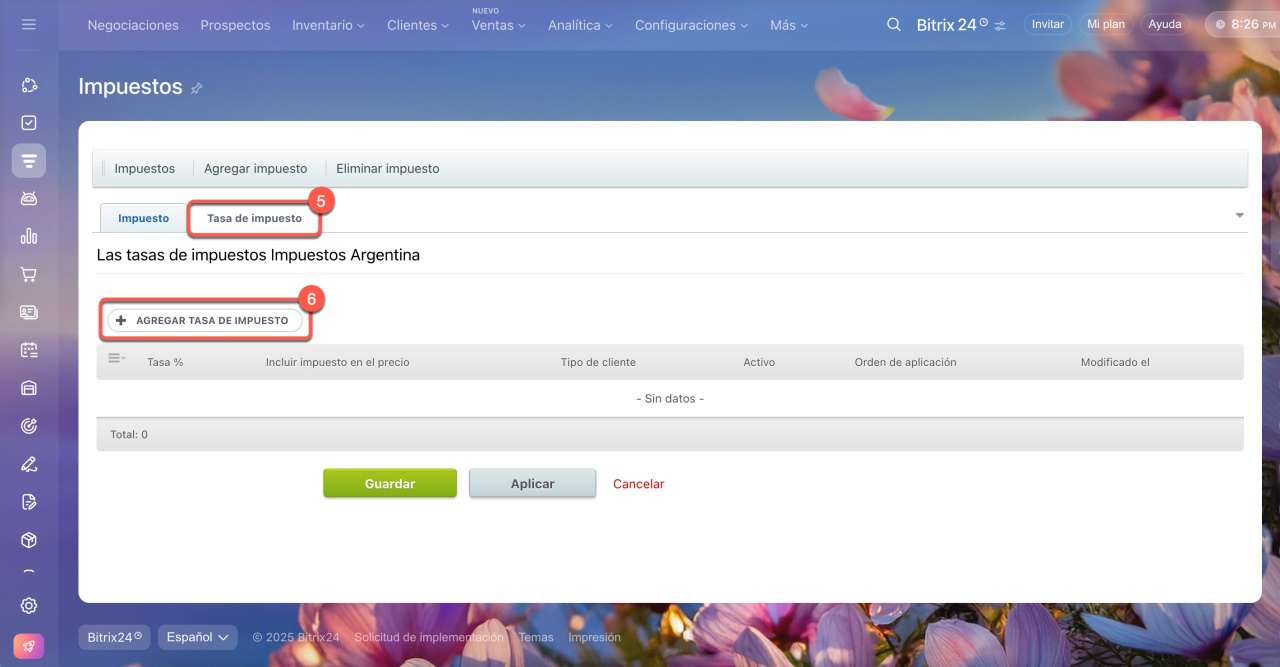
Task: Click the Cancelar link
Action: pos(638,484)
